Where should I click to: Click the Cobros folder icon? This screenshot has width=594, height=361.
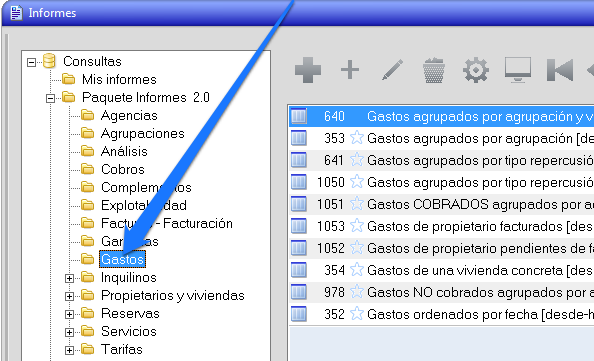88,169
